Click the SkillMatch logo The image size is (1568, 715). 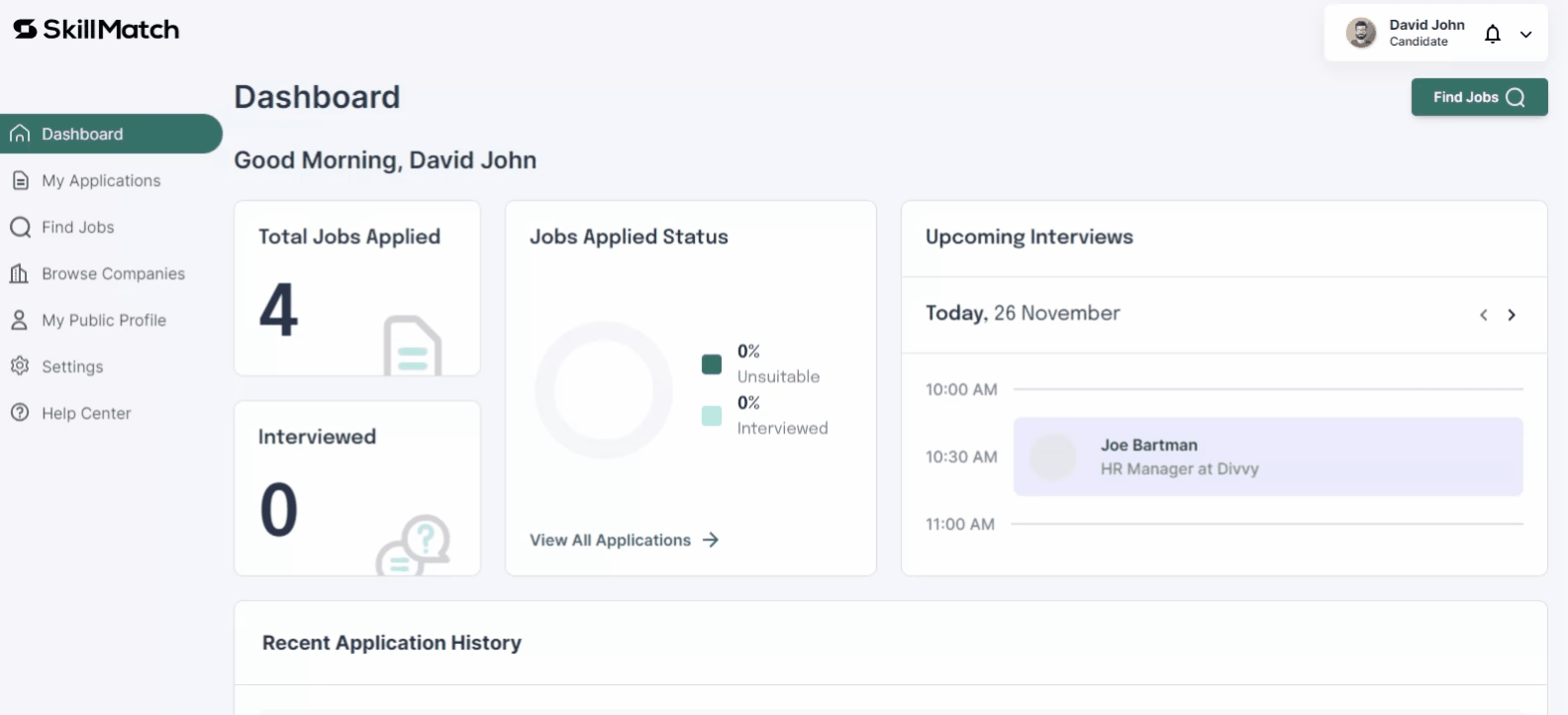[x=96, y=30]
